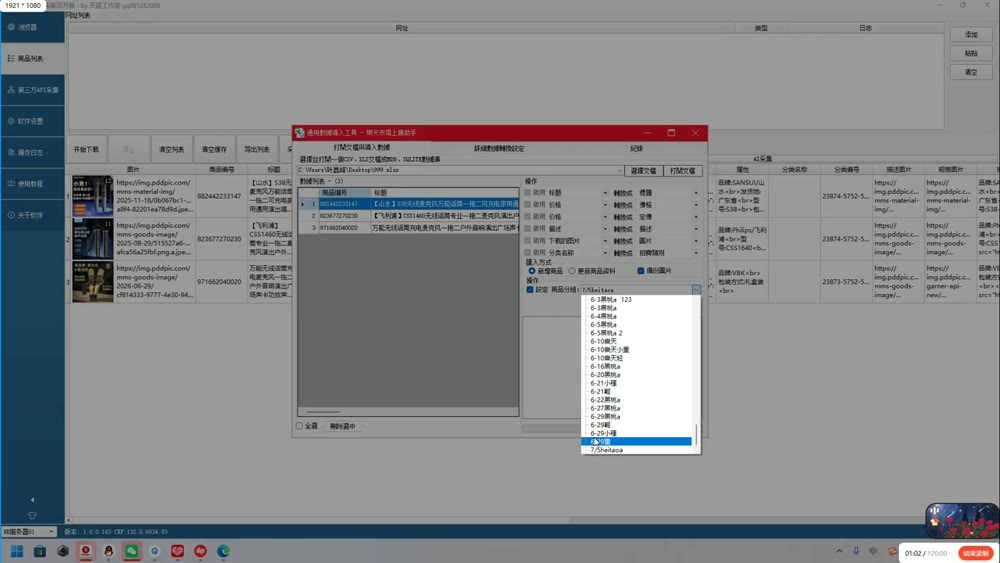1000x563 pixels.
Task: Expand the file path combo box
Action: tap(619, 171)
